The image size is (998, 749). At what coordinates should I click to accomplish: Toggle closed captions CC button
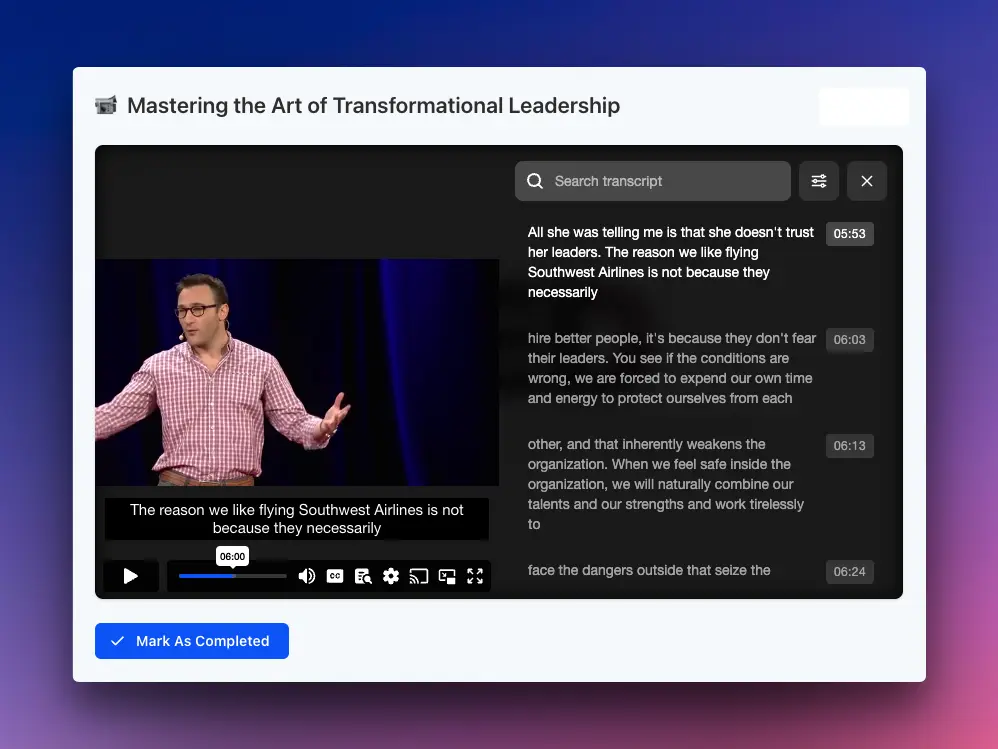[335, 576]
